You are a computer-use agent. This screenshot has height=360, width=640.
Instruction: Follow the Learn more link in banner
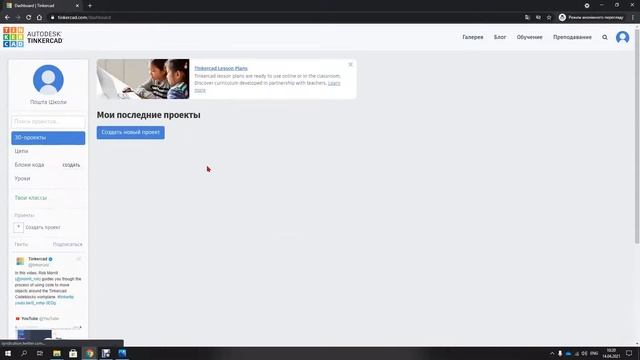click(x=333, y=83)
